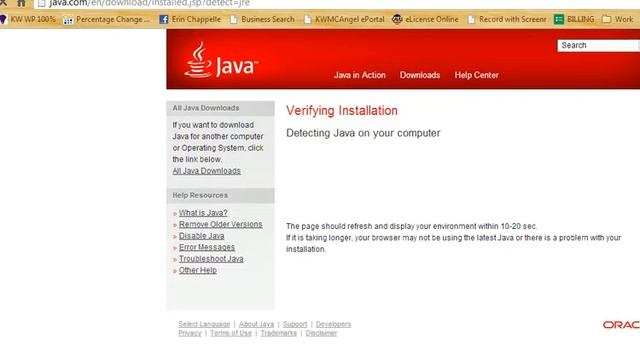The width and height of the screenshot is (640, 360).
Task: Click the java.com address bar
Action: (x=337, y=4)
